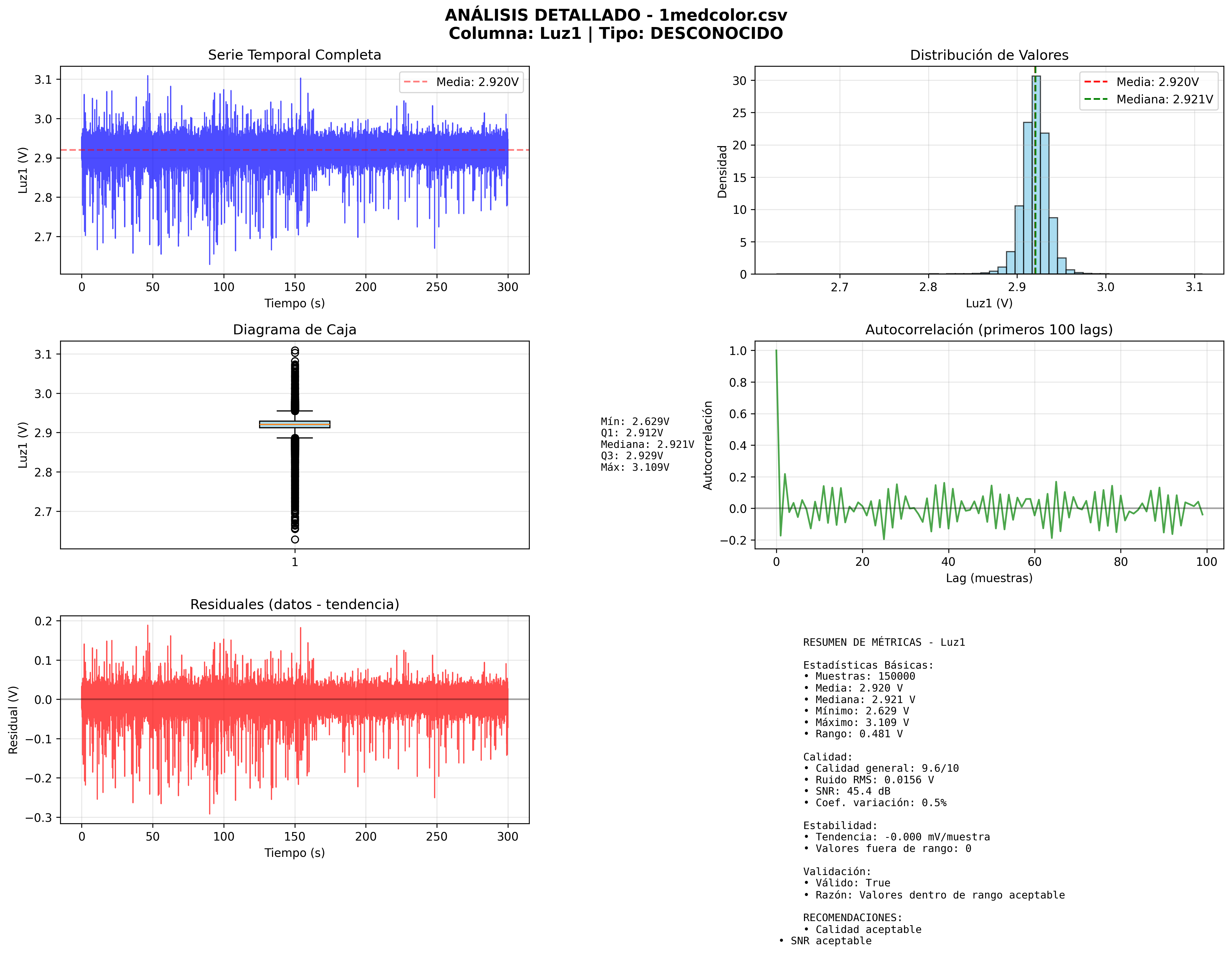The width and height of the screenshot is (1232, 966).
Task: Click the 'Diagrama de Caja' title
Action: pos(294,330)
